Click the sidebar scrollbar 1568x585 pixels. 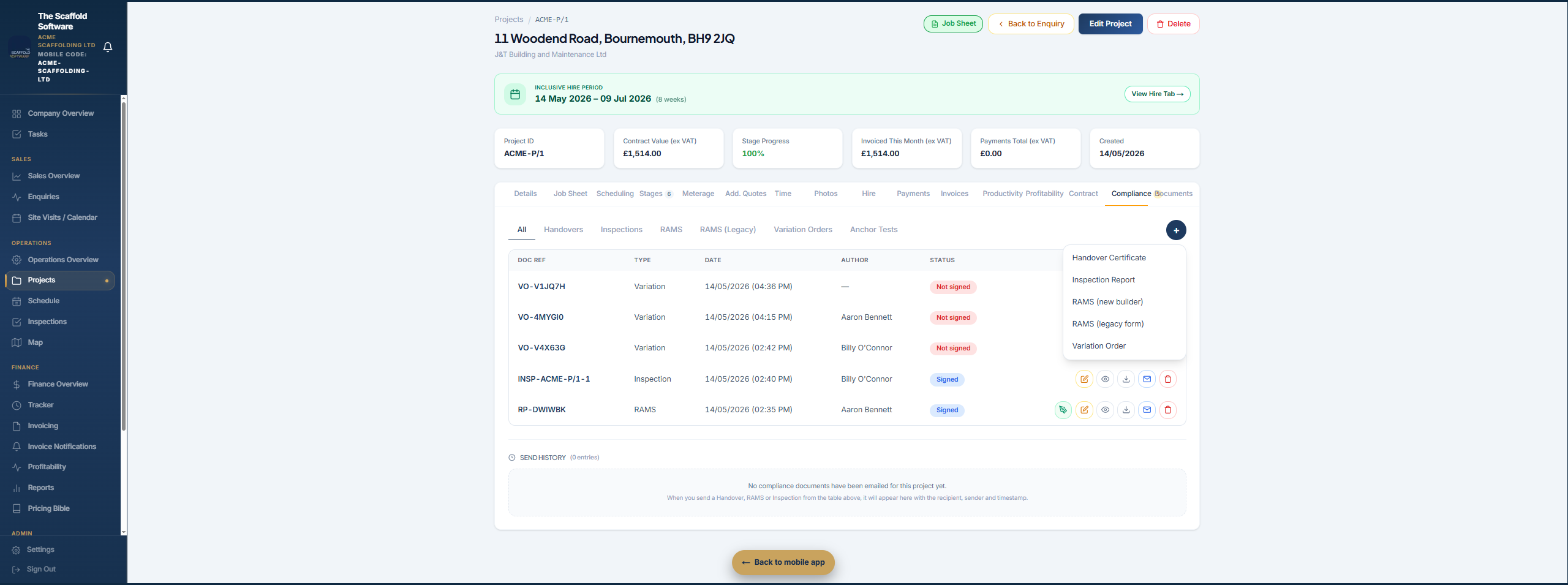[124, 266]
